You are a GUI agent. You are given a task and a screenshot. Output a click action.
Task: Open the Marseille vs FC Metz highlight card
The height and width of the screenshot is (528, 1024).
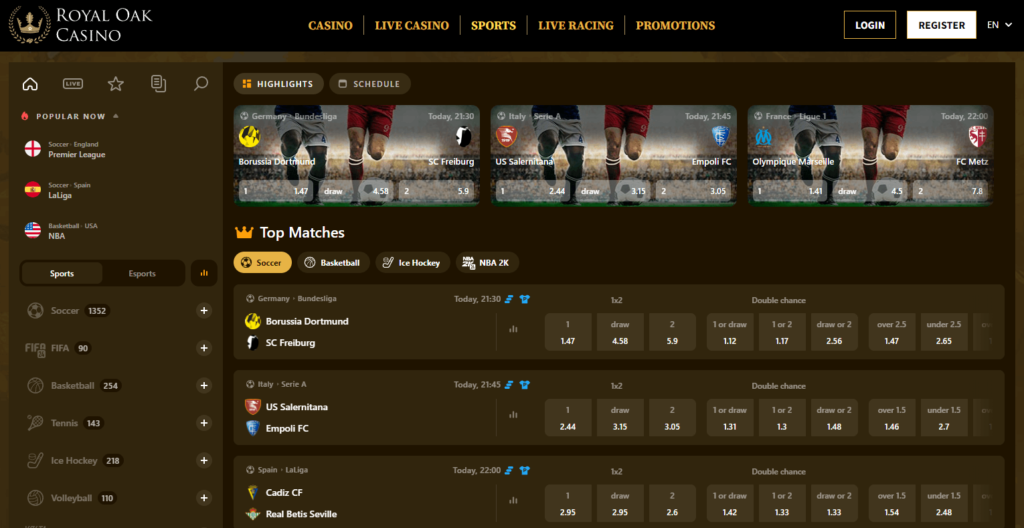tap(871, 156)
